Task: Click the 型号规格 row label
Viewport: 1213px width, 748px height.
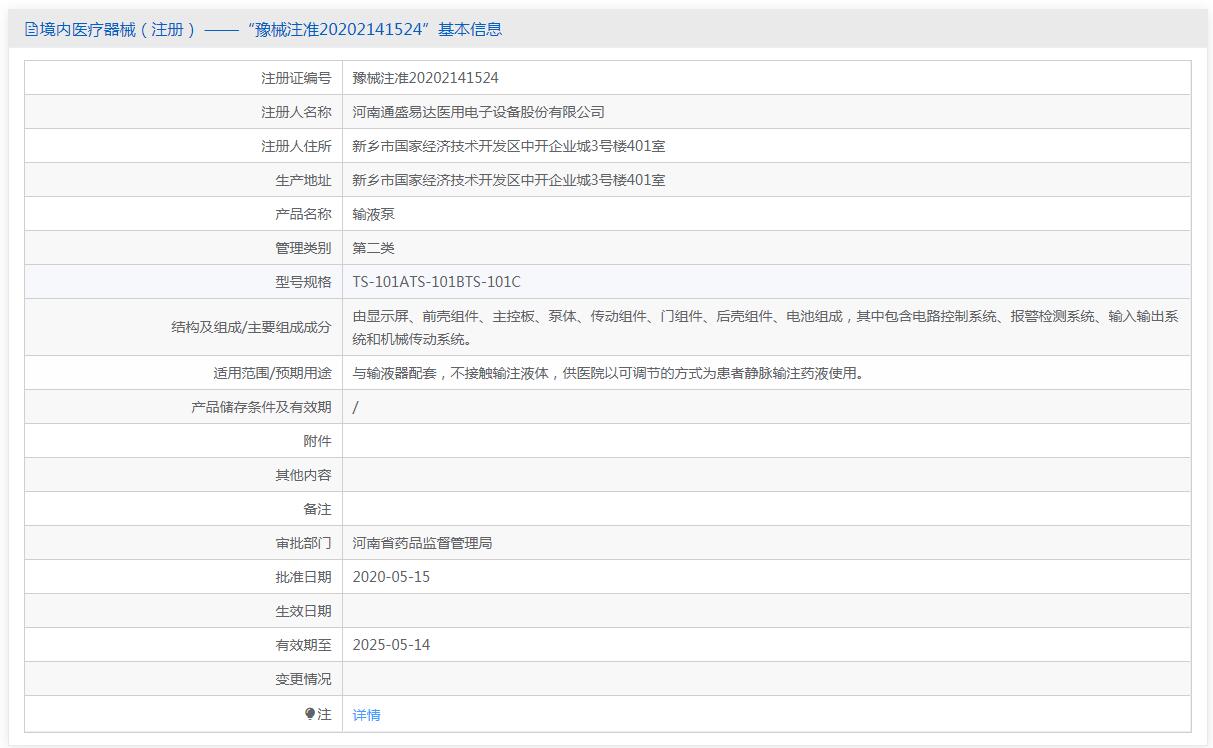Action: pyautogui.click(x=303, y=282)
